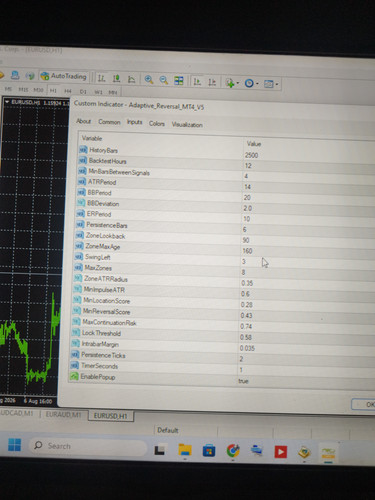The height and width of the screenshot is (500, 375).
Task: Open File Explorer from taskbar
Action: [x=185, y=450]
